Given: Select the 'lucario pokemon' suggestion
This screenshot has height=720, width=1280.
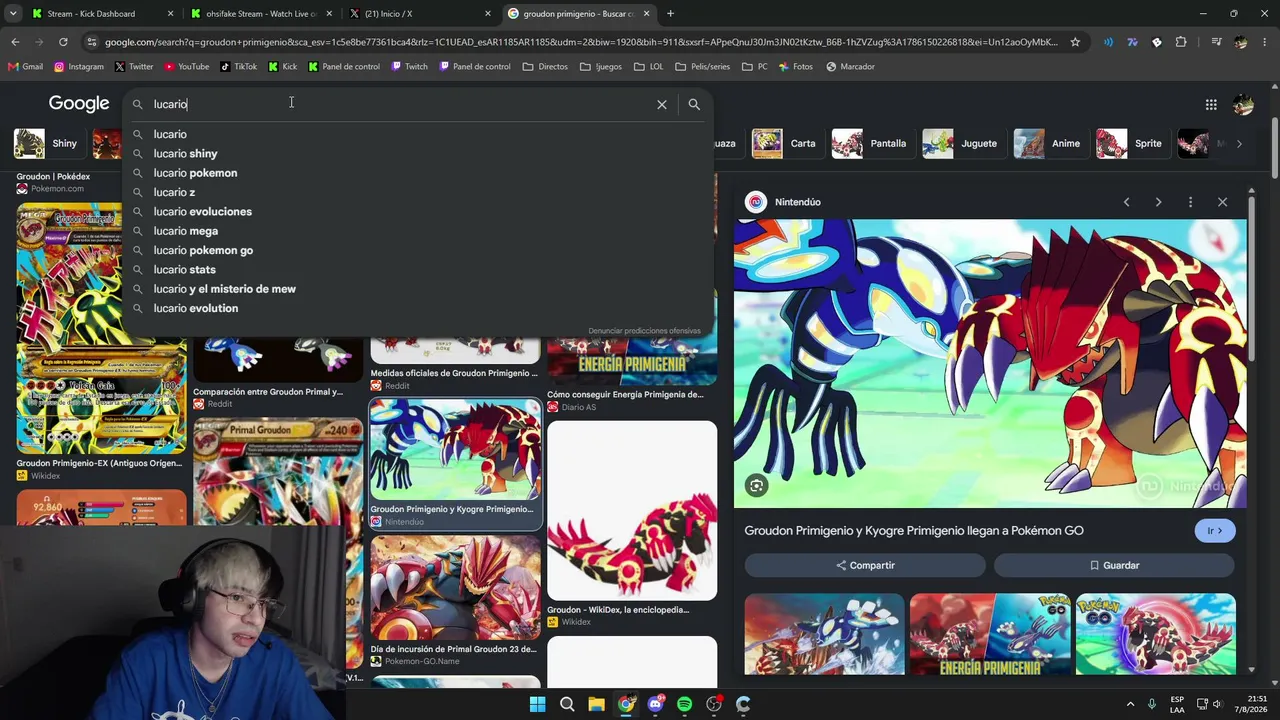Looking at the screenshot, I should pyautogui.click(x=420, y=173).
